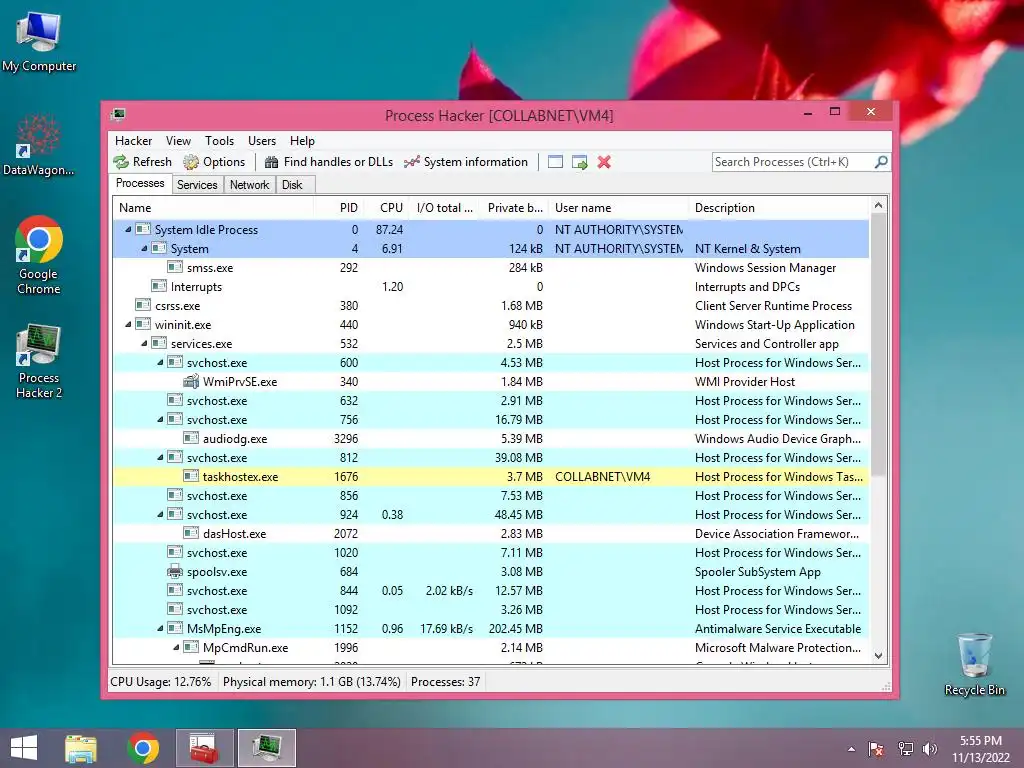Click the smss.exe process icon
Screen dimensions: 1024x768
pos(175,267)
